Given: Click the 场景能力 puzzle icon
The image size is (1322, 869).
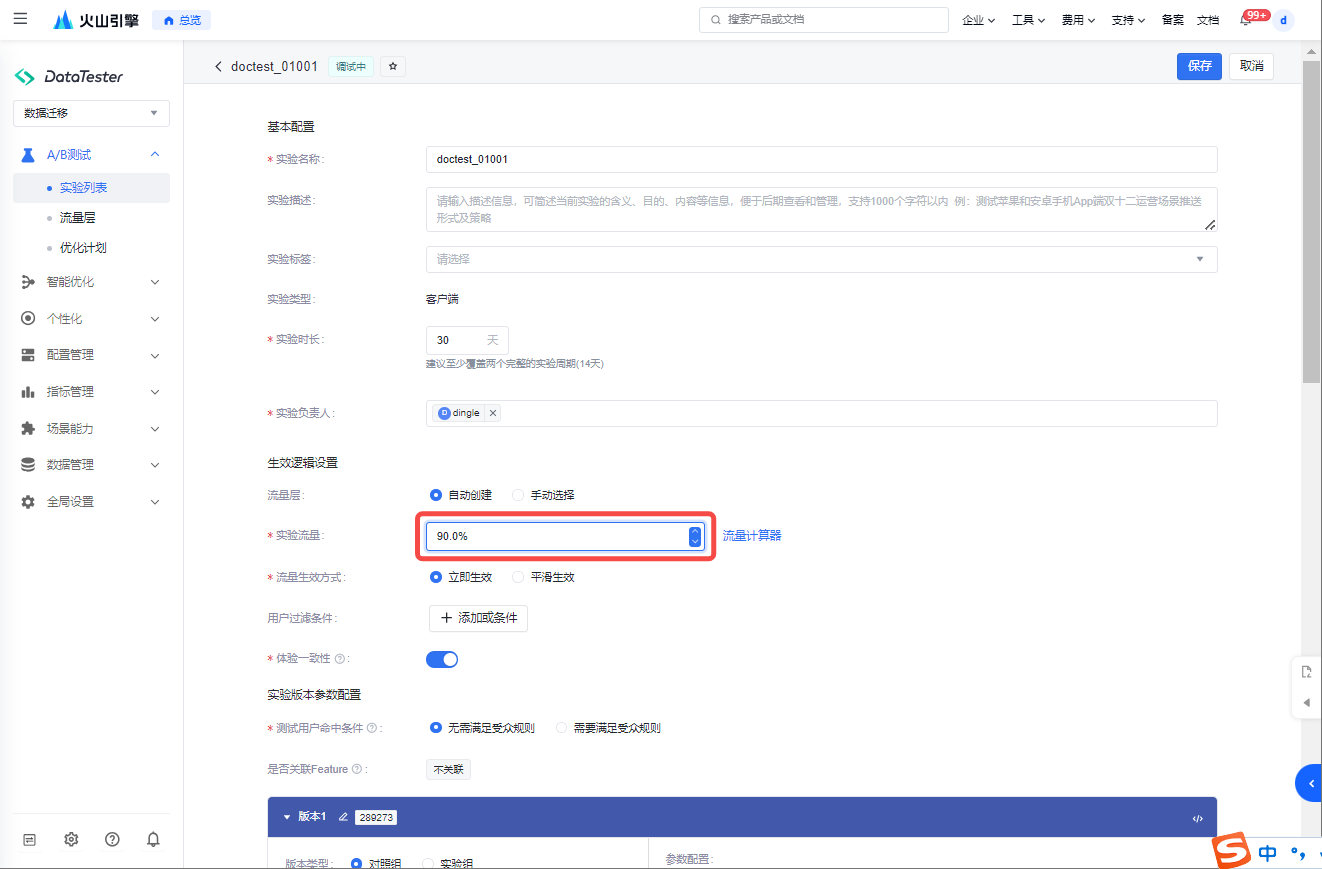Looking at the screenshot, I should [x=28, y=428].
